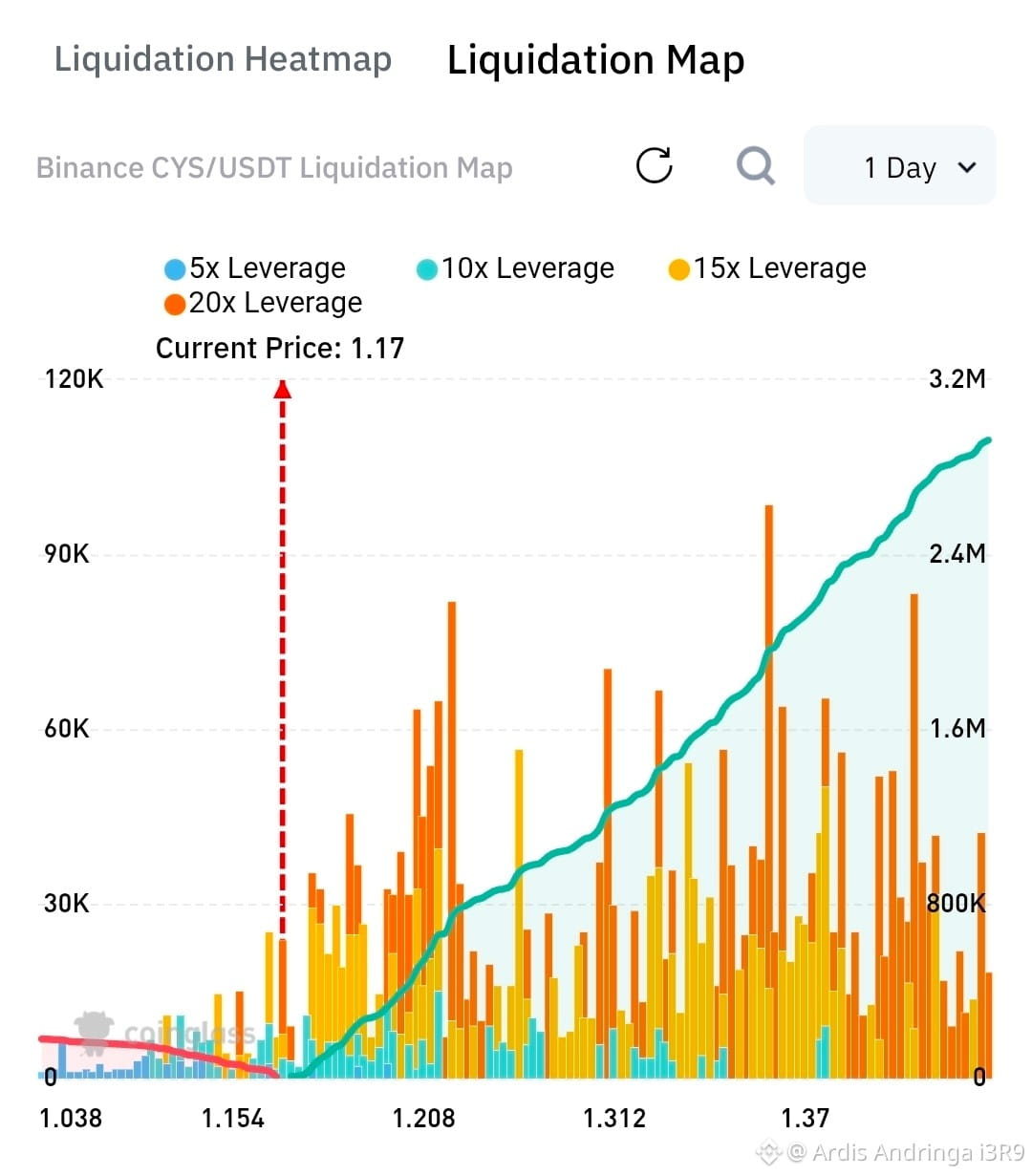Toggle the 20x Leverage legend item

click(x=263, y=303)
